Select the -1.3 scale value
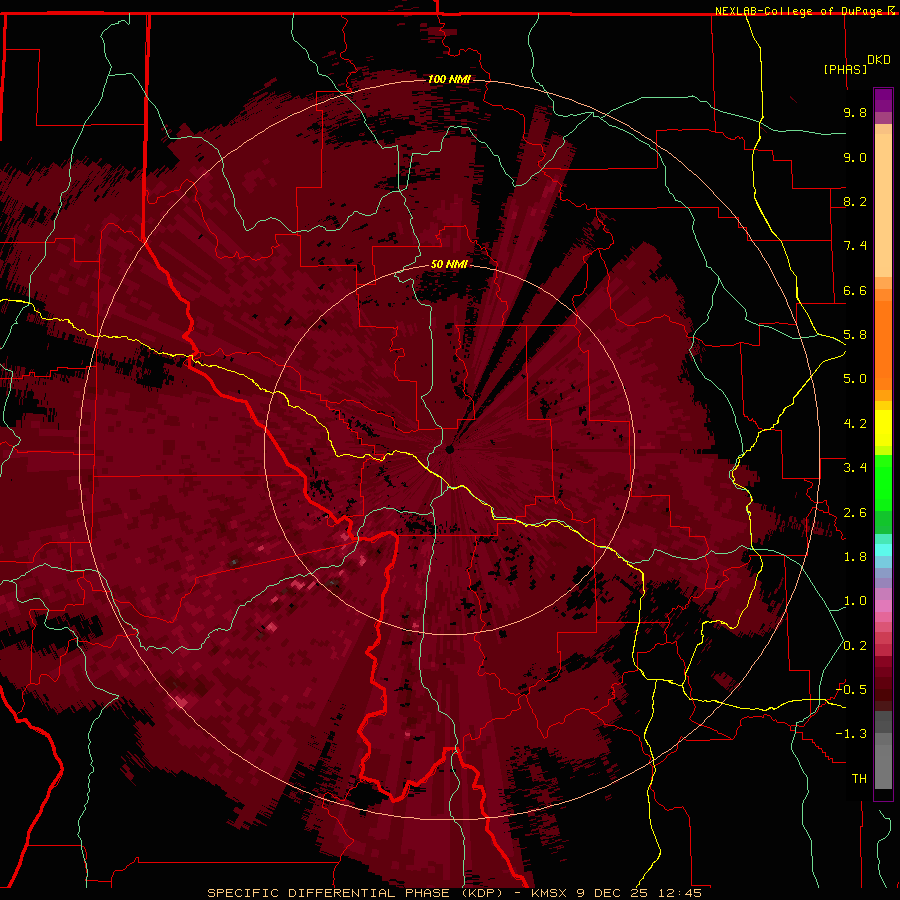900x900 pixels. pos(851,734)
